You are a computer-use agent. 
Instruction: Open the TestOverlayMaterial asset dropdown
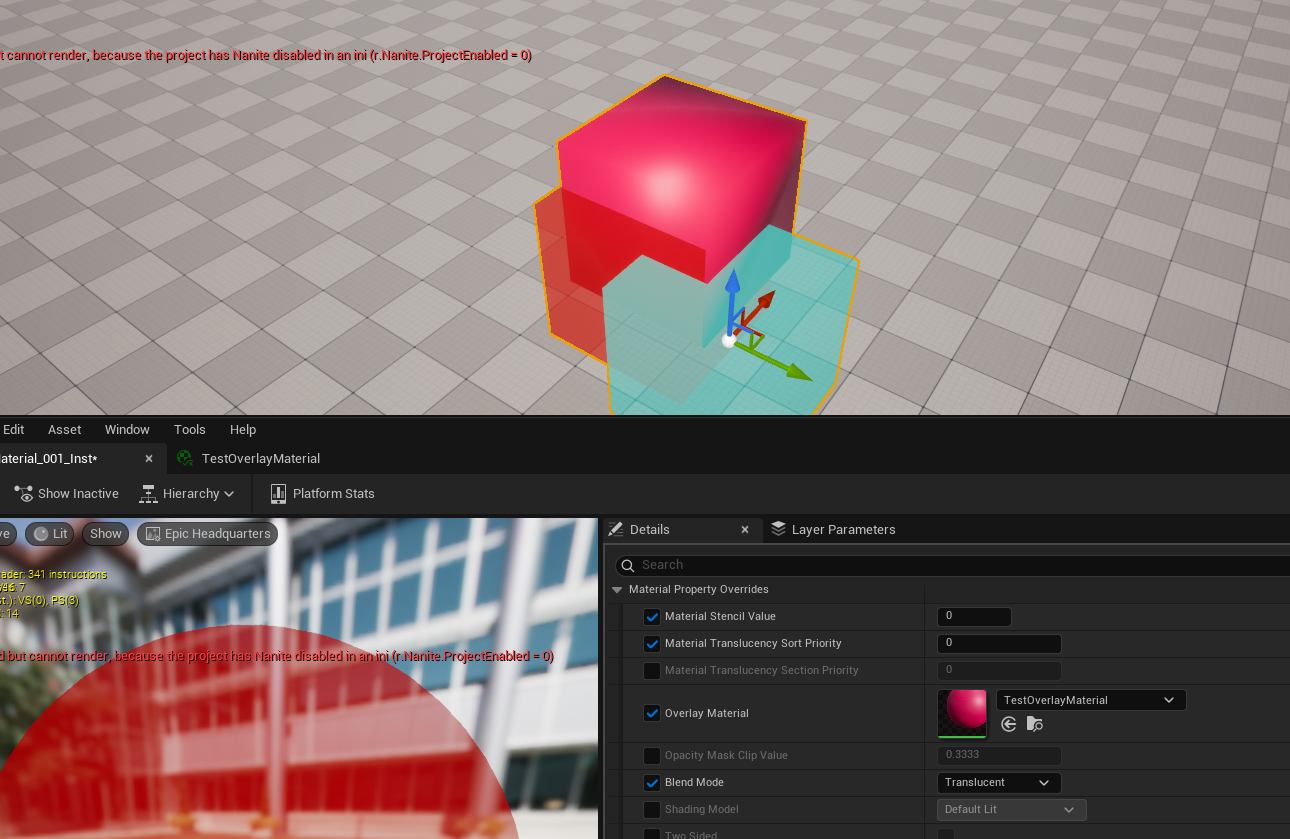[x=1090, y=700]
